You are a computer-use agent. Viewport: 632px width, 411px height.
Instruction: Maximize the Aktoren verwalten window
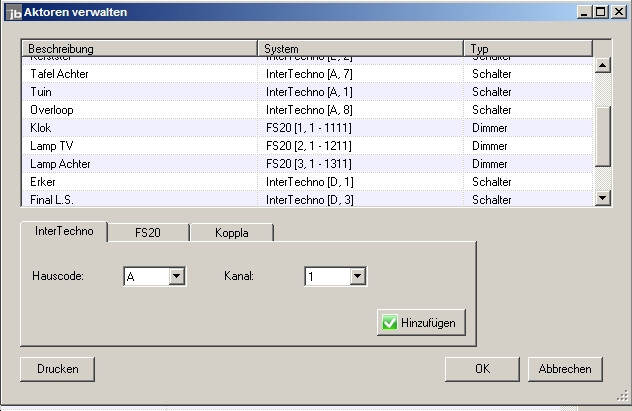tap(601, 11)
